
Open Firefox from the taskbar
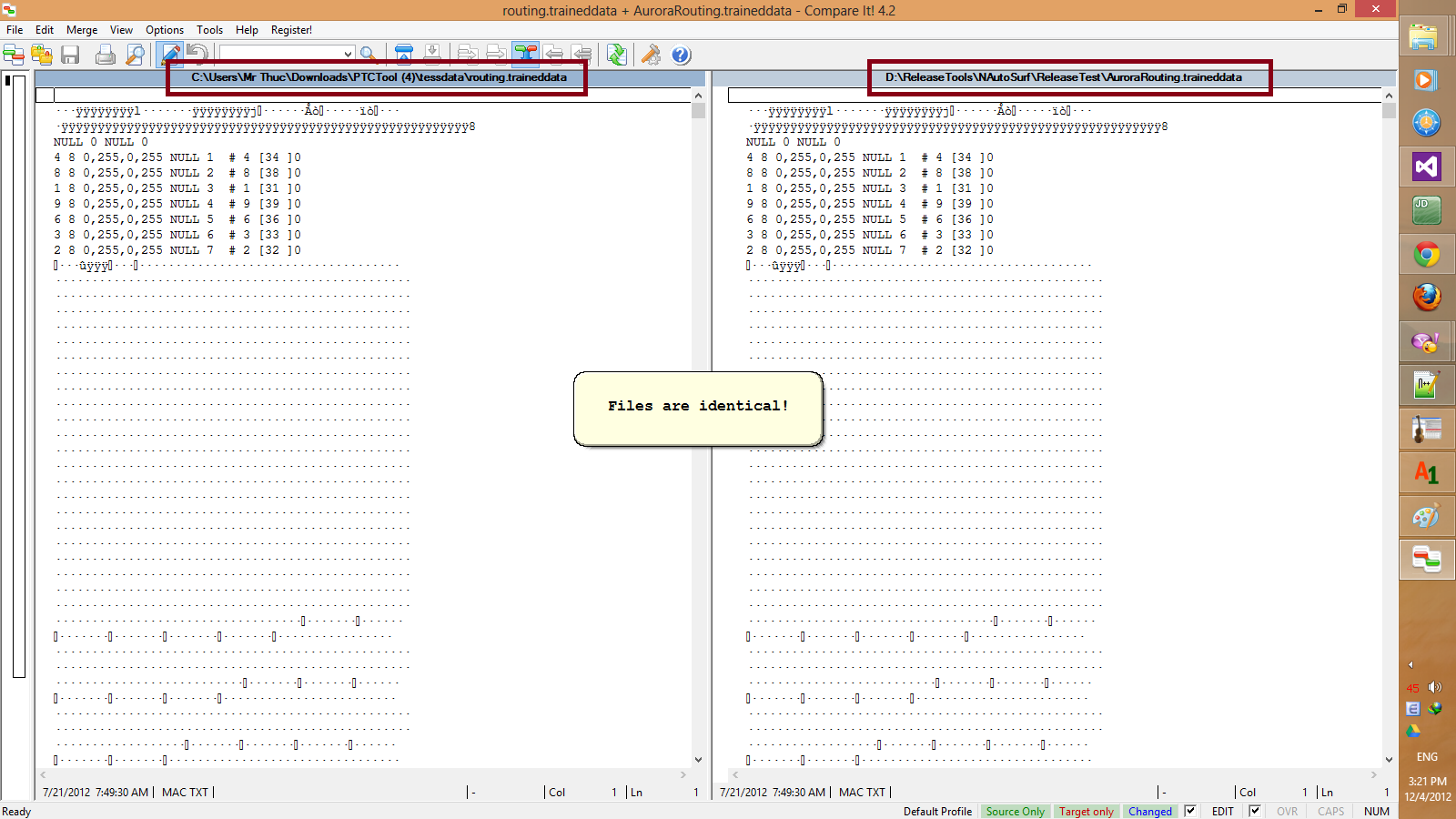coord(1426,298)
